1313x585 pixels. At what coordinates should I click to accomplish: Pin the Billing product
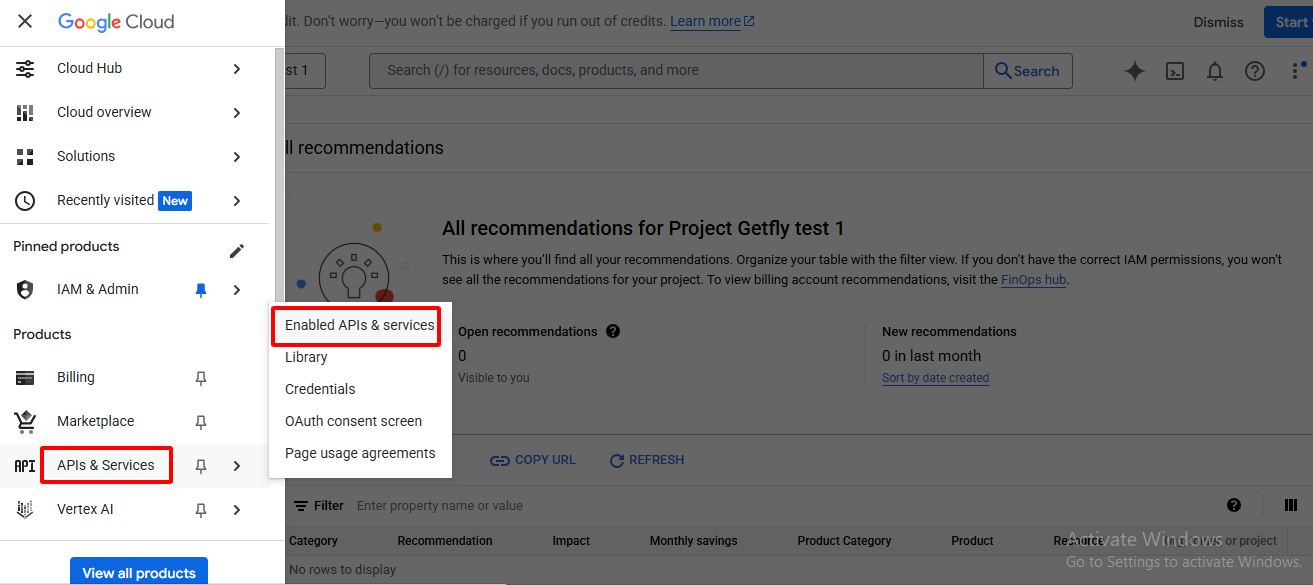coord(201,378)
